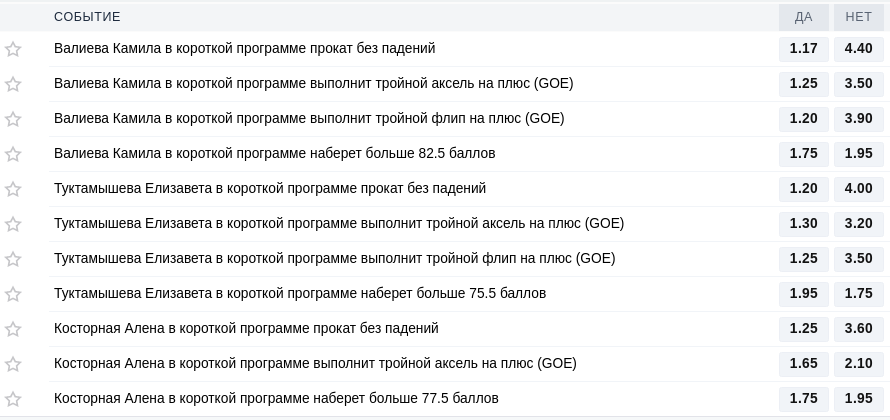Select ДА 1.25 for Валиева тройной аксель

tap(803, 84)
